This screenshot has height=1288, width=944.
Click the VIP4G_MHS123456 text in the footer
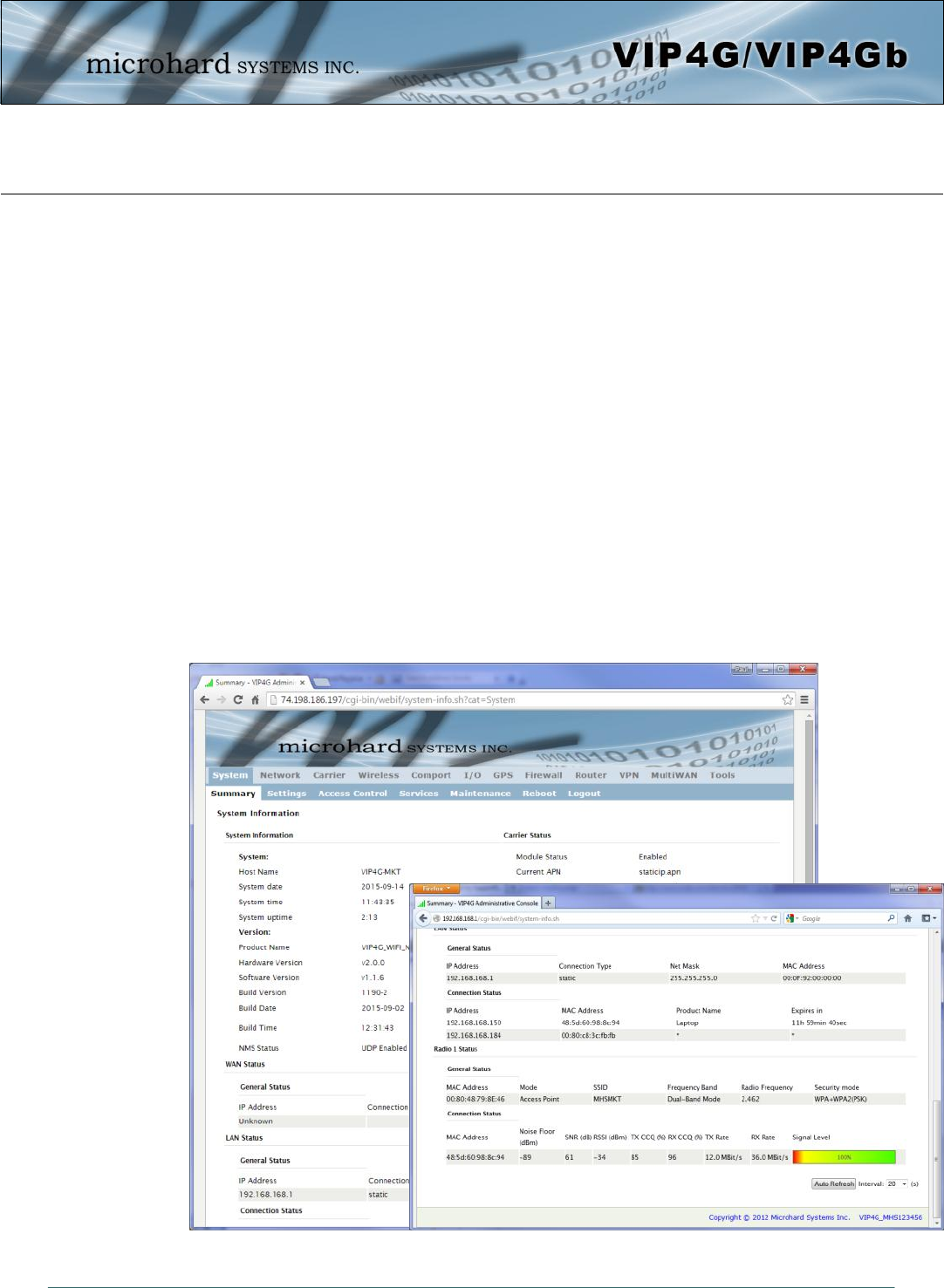pyautogui.click(x=891, y=1217)
